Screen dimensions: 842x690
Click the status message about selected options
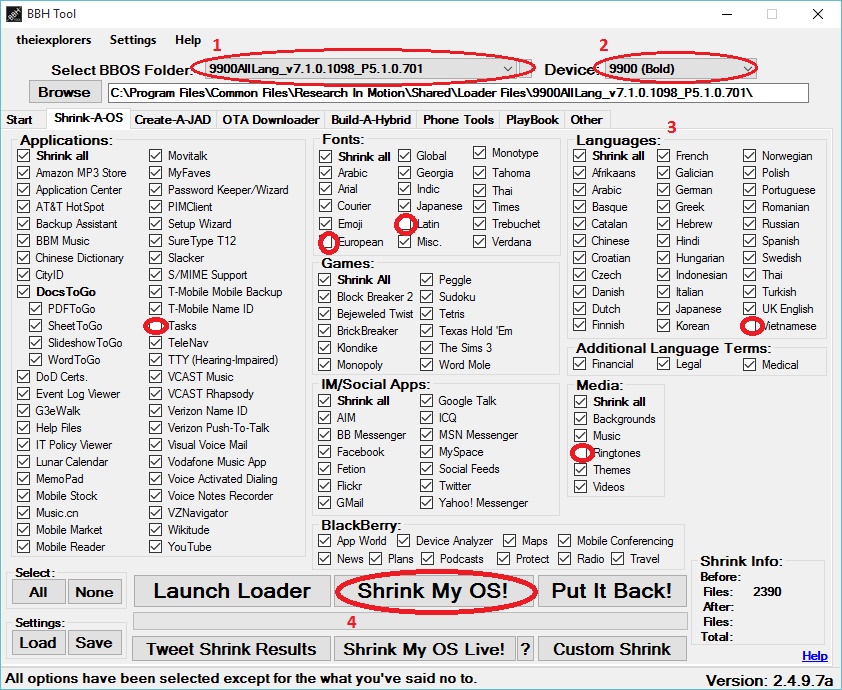point(241,678)
